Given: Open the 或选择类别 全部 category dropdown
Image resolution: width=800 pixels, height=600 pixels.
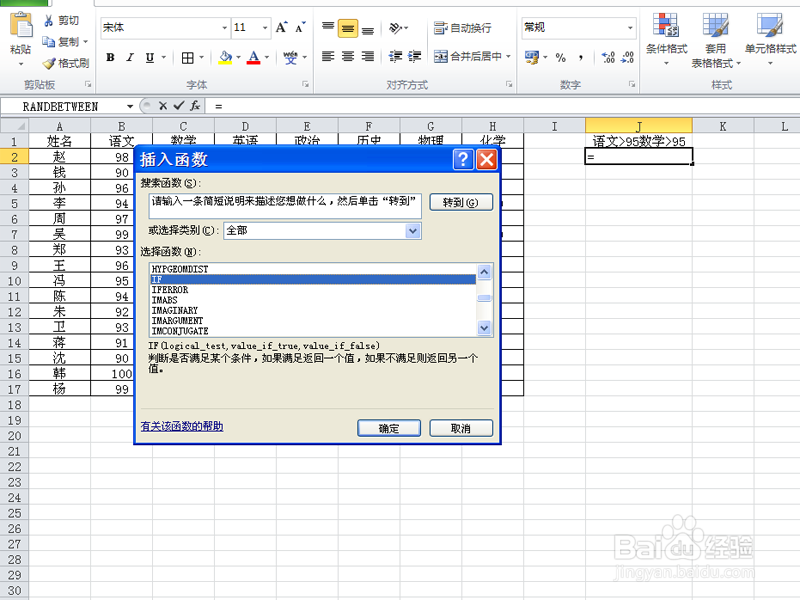Looking at the screenshot, I should (413, 231).
